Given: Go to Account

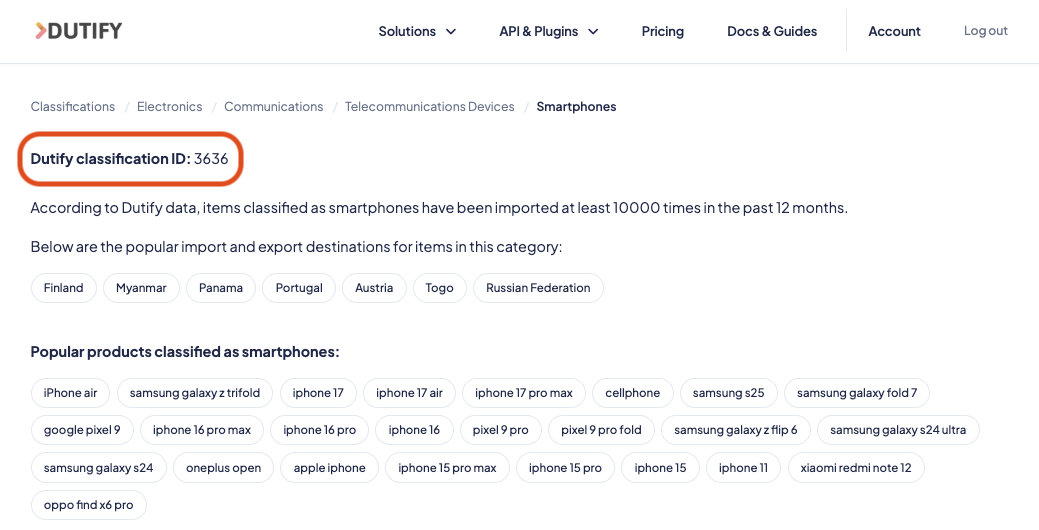Looking at the screenshot, I should [x=895, y=31].
